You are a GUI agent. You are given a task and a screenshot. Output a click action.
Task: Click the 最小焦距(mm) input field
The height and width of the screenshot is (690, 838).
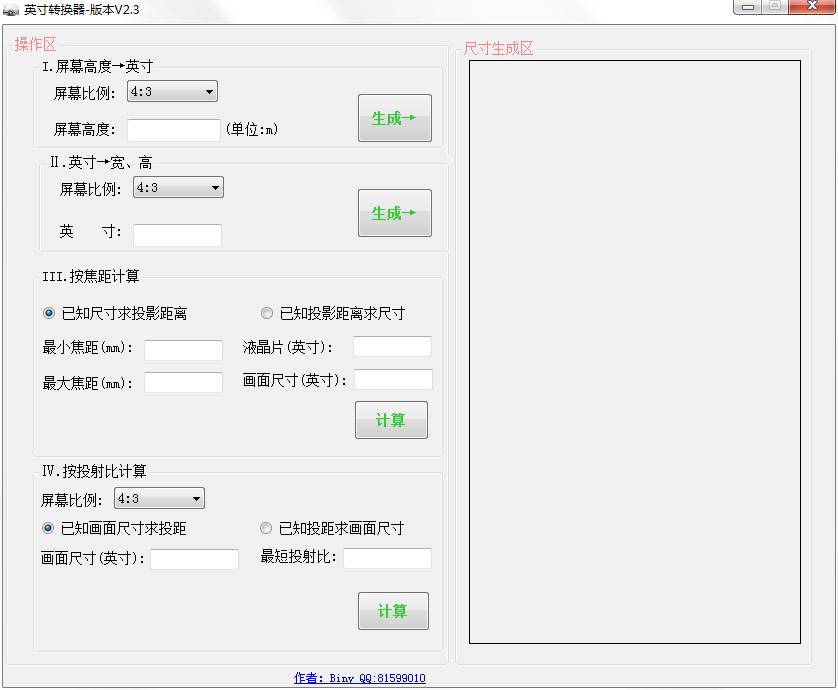183,350
